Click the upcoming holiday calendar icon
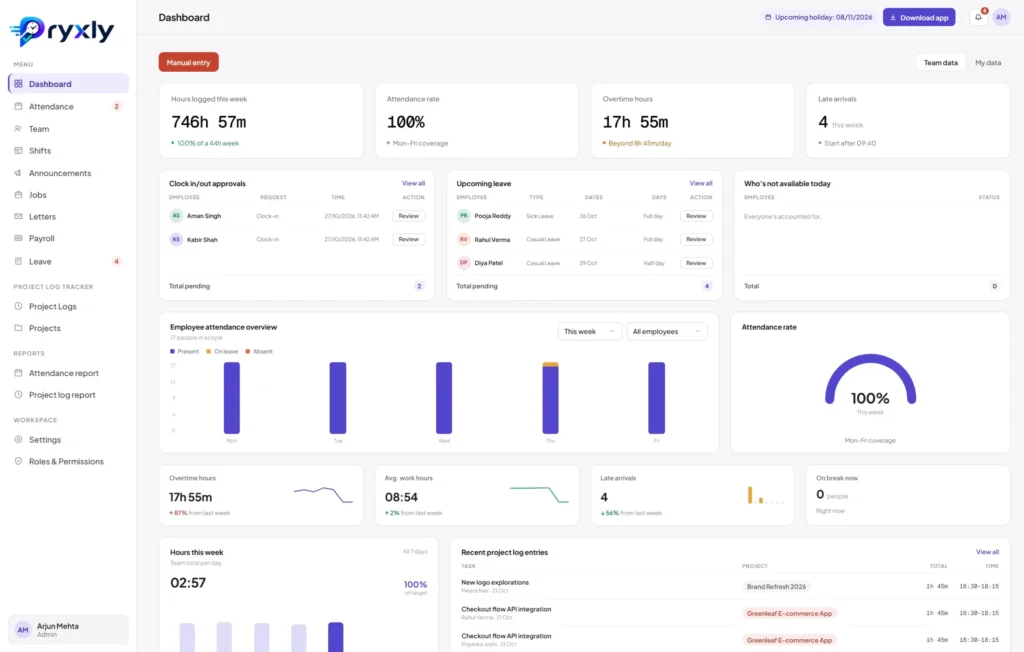This screenshot has width=1024, height=652. [768, 17]
